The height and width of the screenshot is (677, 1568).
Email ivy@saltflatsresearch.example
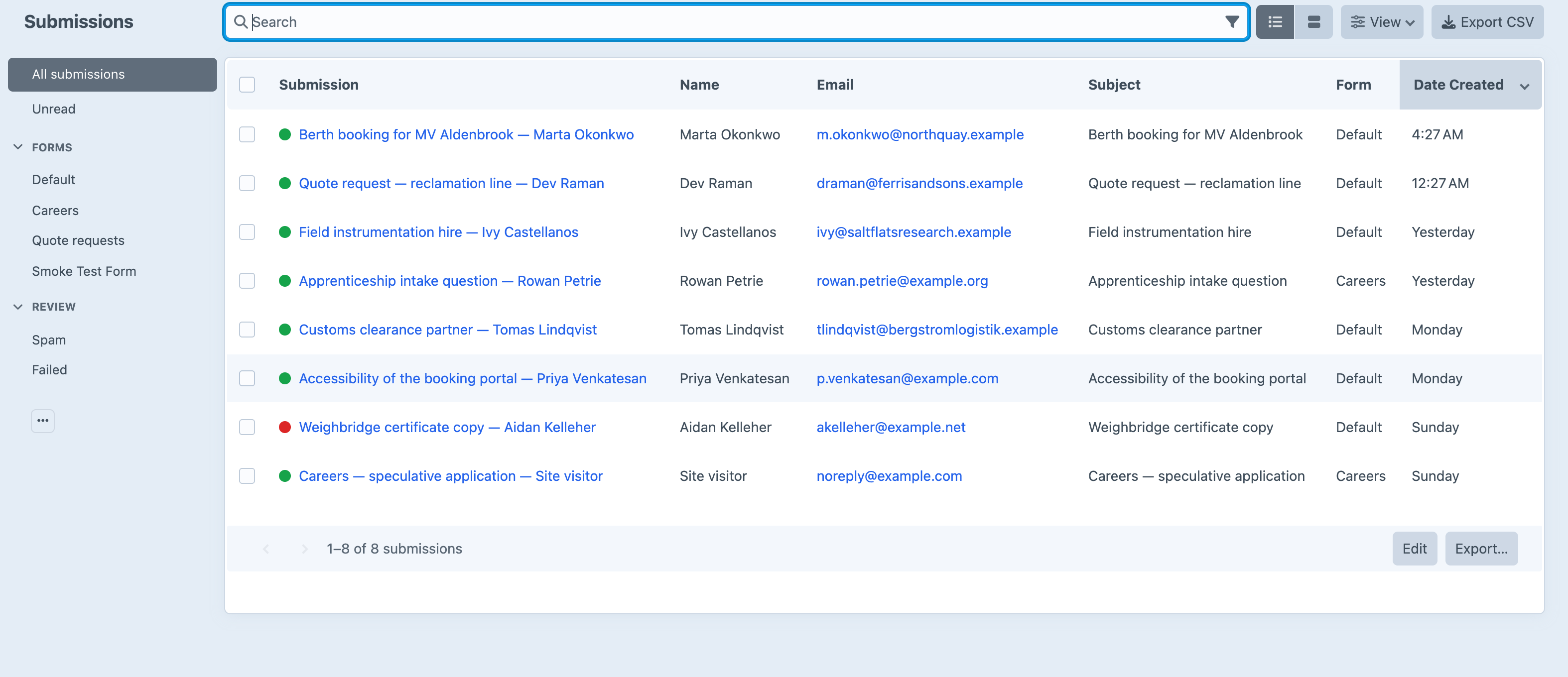(914, 232)
